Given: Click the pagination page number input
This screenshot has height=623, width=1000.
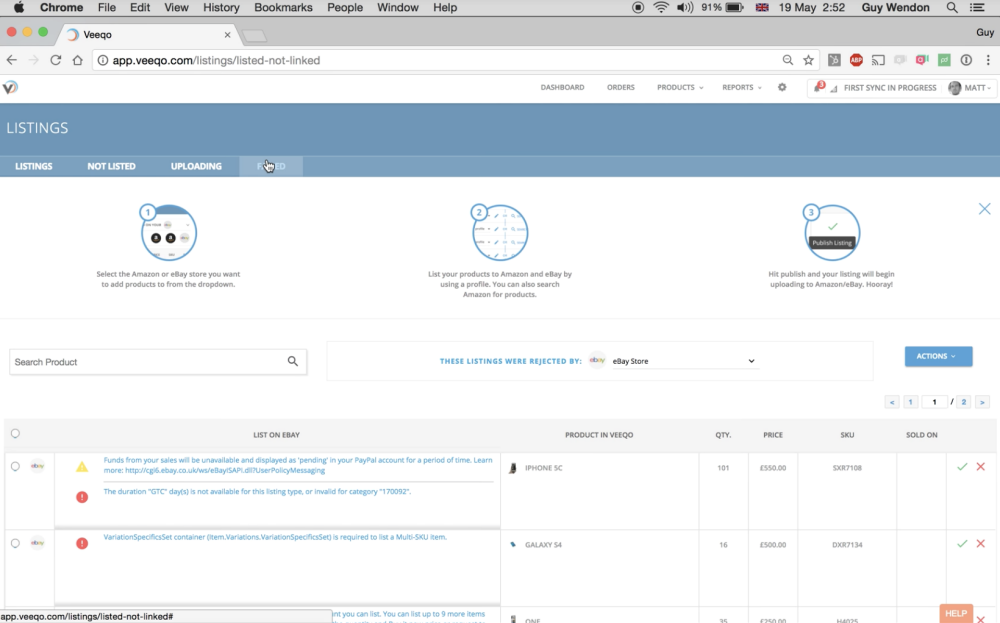Looking at the screenshot, I should click(x=934, y=402).
